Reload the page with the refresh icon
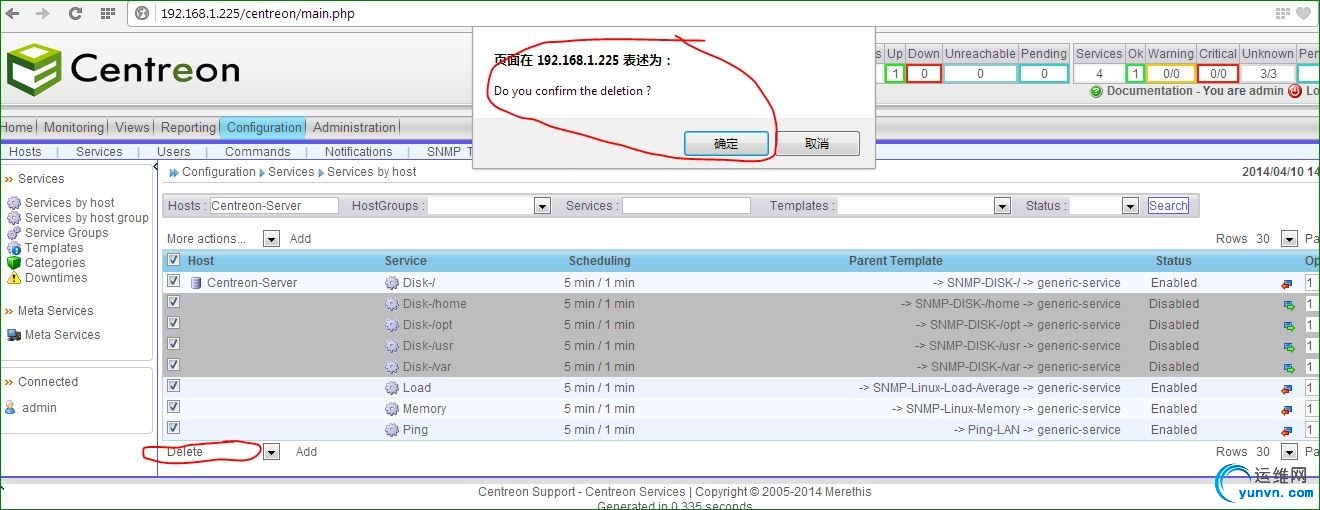The image size is (1320, 510). click(x=75, y=14)
